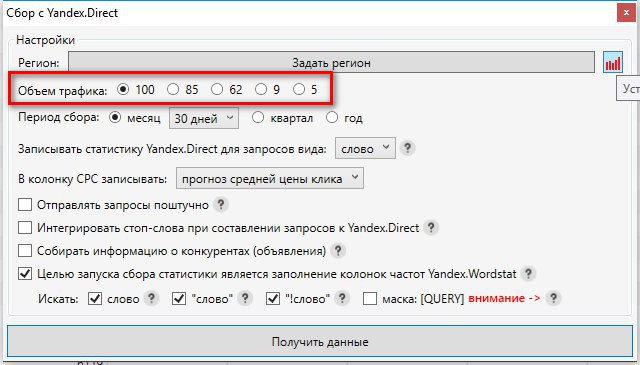Click the 'В колонку CPC записывать:' label
The width and height of the screenshot is (640, 365).
pyautogui.click(x=93, y=179)
